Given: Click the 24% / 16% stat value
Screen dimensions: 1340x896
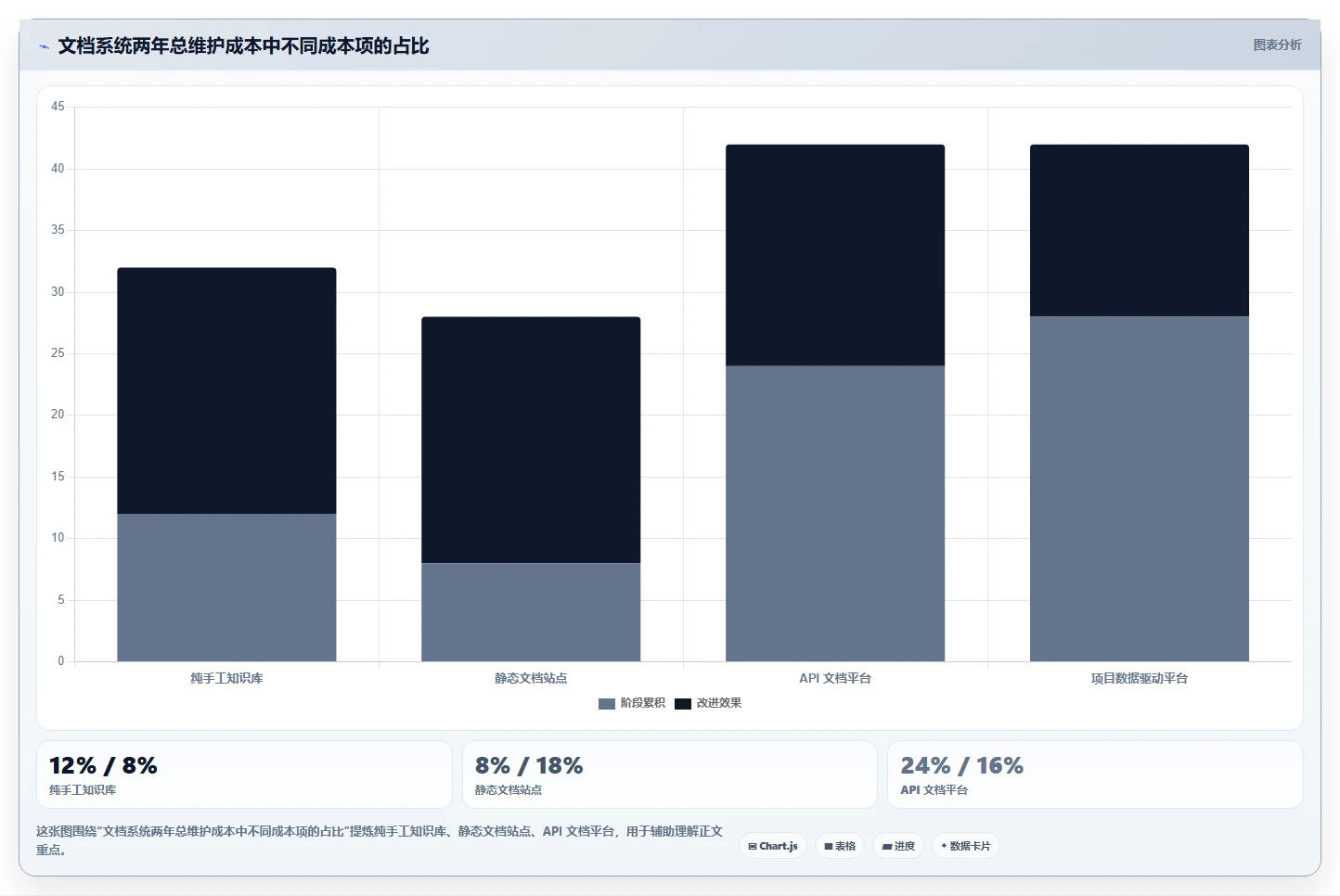Looking at the screenshot, I should click(962, 766).
